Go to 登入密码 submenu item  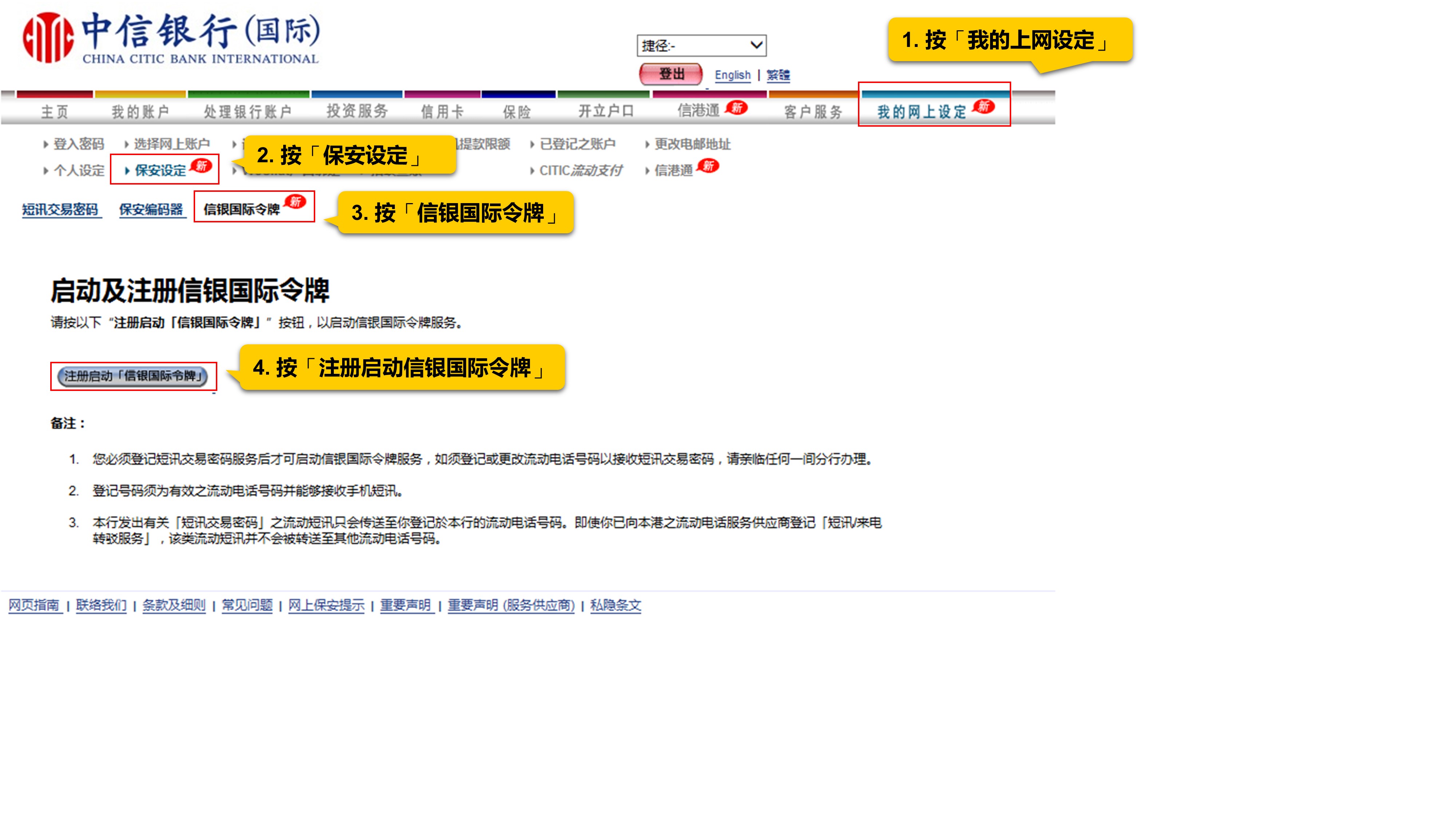coord(79,144)
